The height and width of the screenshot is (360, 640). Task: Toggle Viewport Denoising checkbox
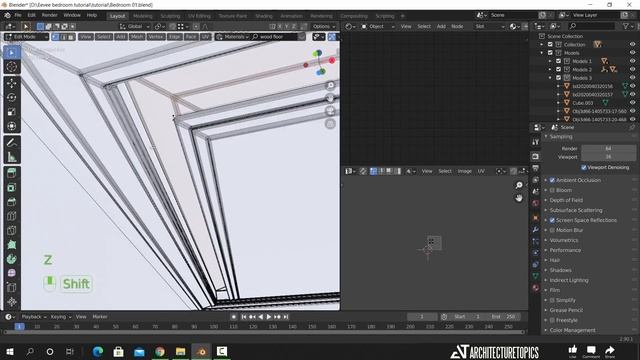[x=584, y=167]
